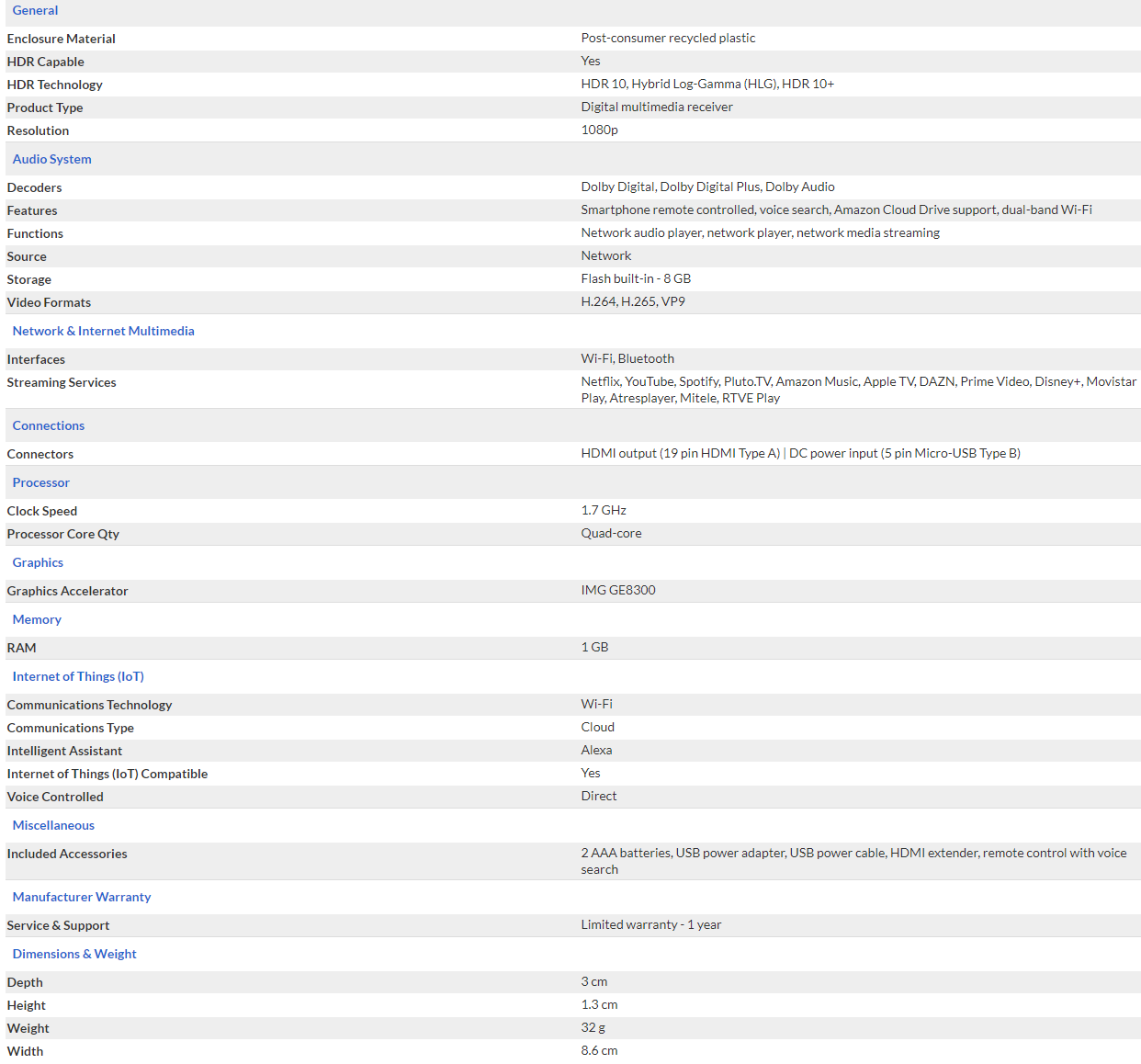Open the Memory section heading
The image size is (1141, 1064).
click(x=37, y=619)
